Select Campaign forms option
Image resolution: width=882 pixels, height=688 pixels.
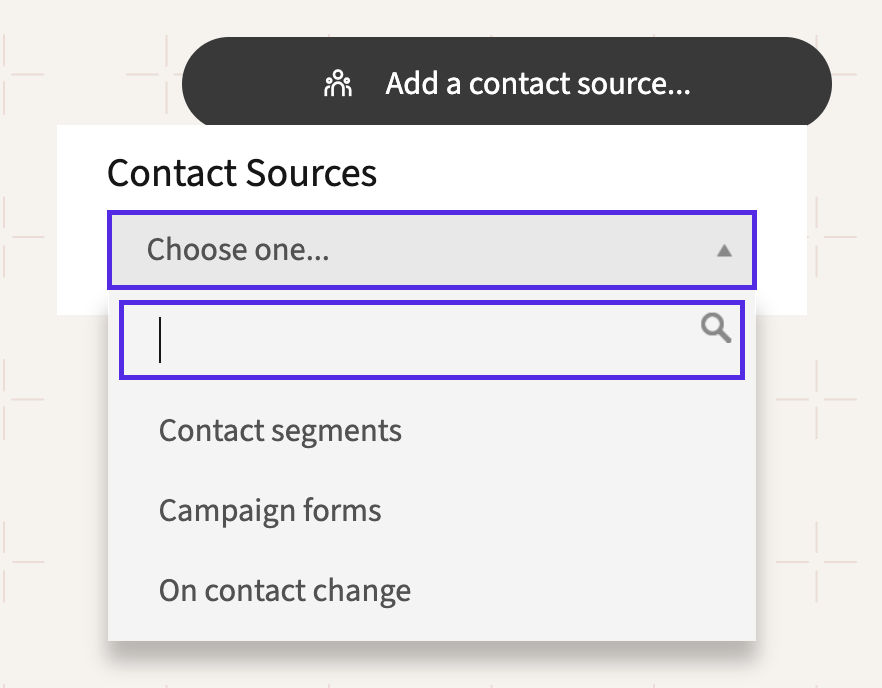click(x=270, y=511)
